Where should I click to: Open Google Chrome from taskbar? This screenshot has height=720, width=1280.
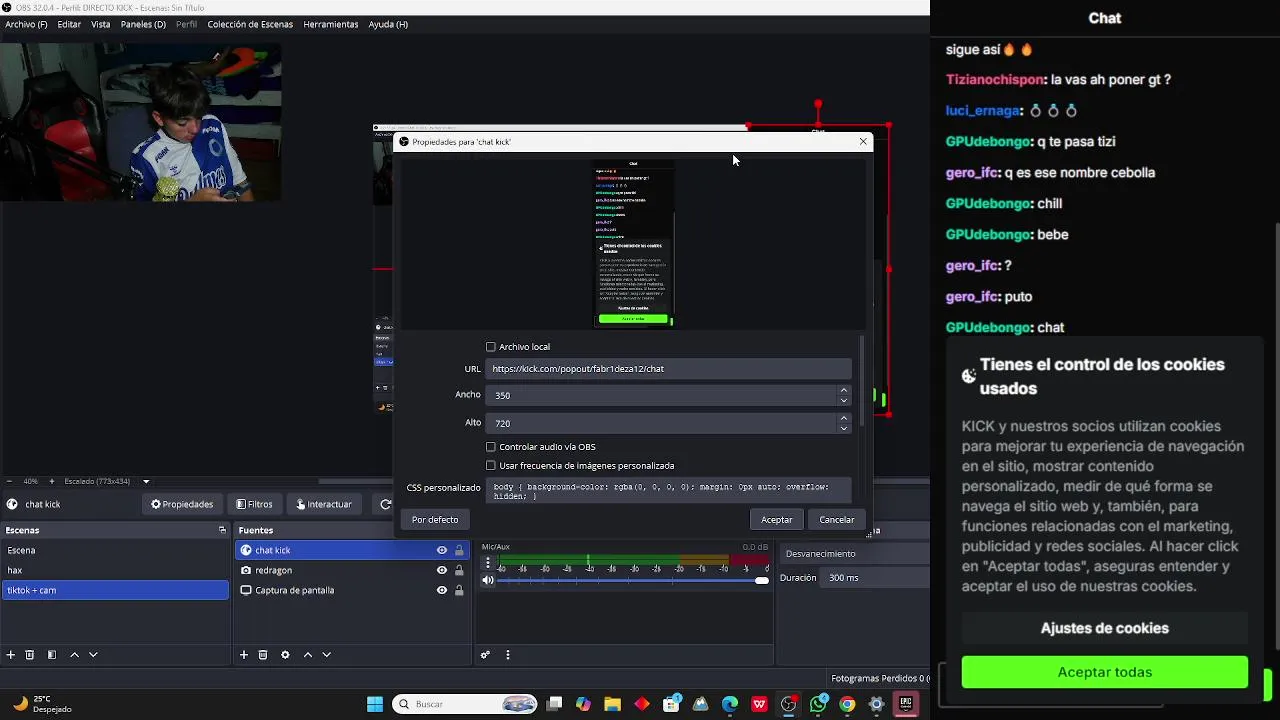point(847,704)
